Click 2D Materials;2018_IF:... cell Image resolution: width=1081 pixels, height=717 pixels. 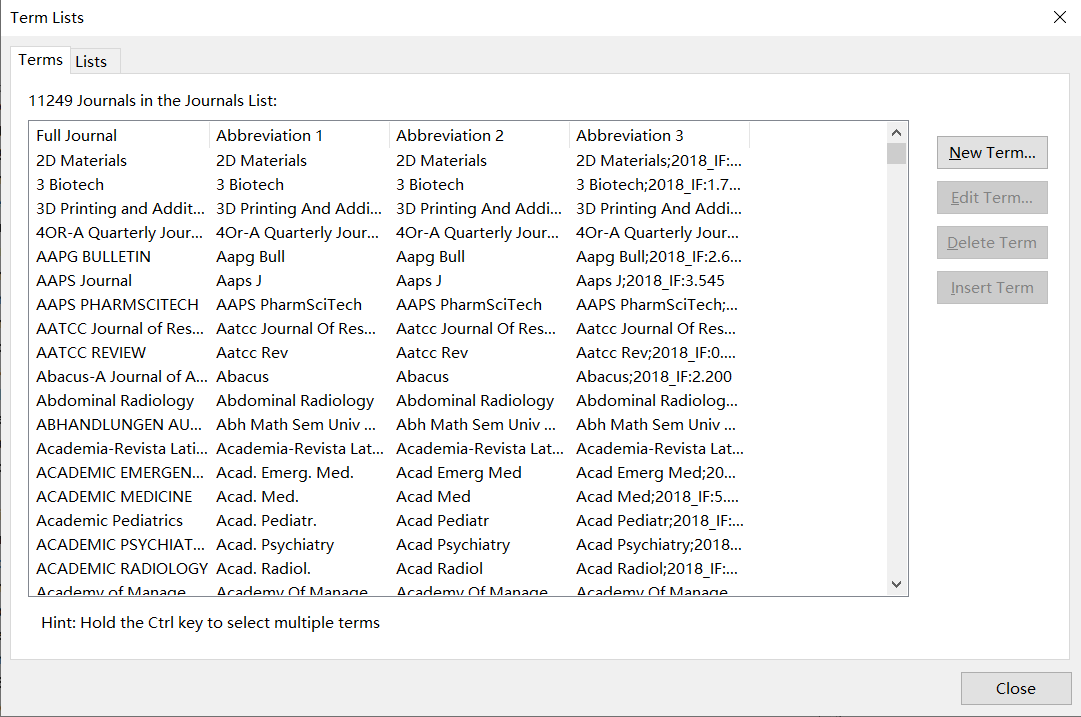(658, 161)
